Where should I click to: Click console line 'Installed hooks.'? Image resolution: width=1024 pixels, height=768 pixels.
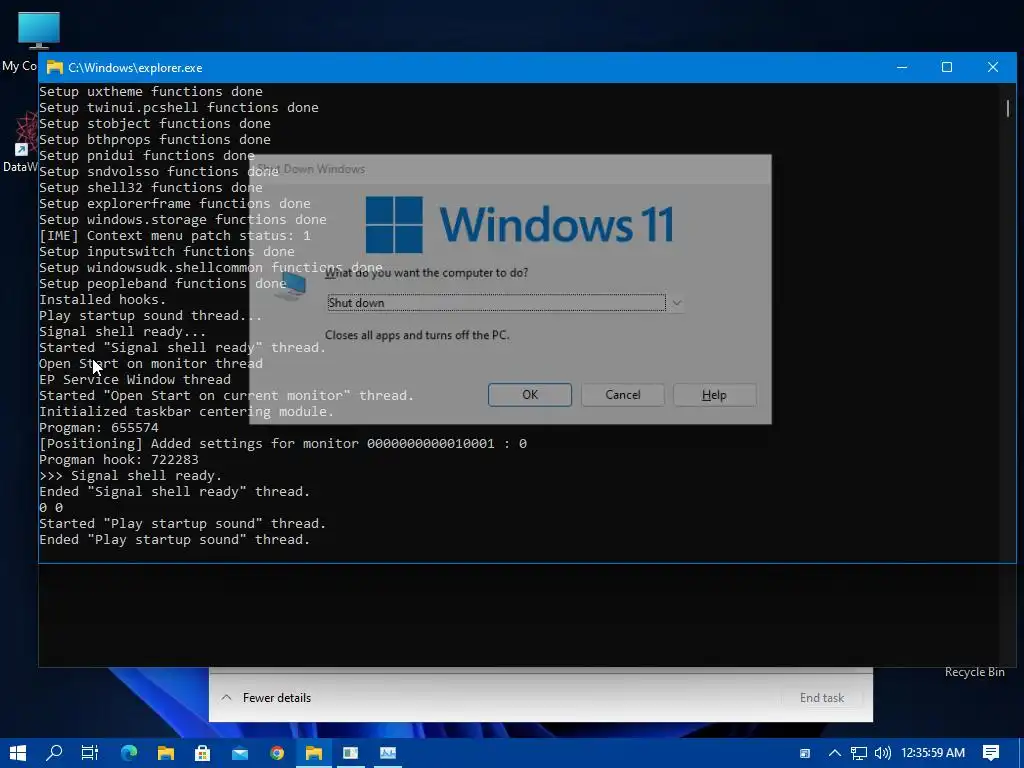point(103,300)
